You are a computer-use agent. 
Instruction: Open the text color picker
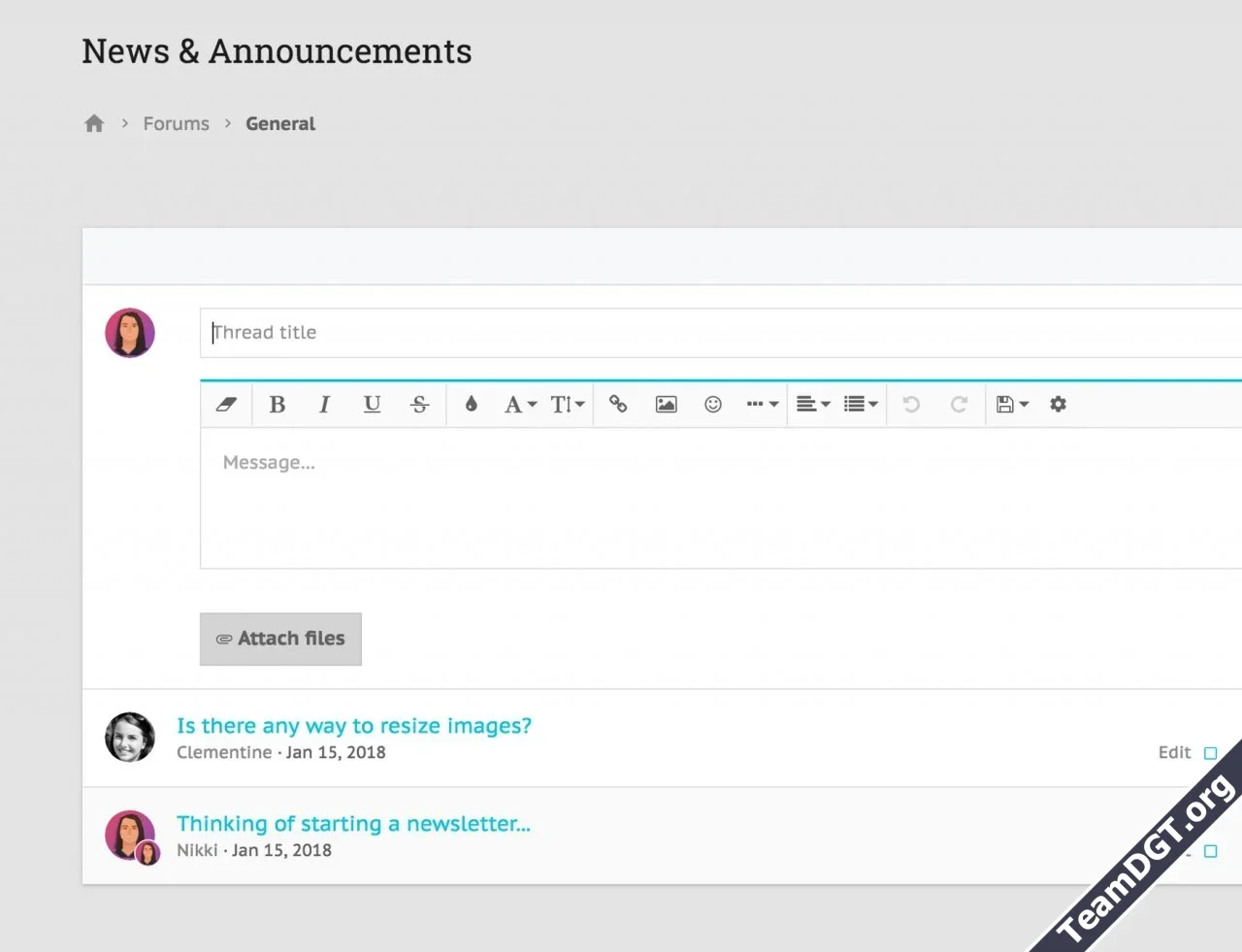click(x=472, y=405)
